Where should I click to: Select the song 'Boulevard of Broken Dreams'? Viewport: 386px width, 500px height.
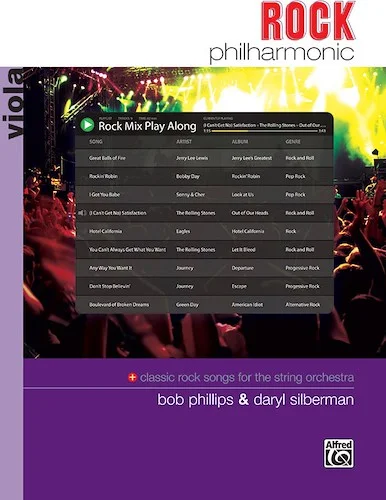click(119, 304)
